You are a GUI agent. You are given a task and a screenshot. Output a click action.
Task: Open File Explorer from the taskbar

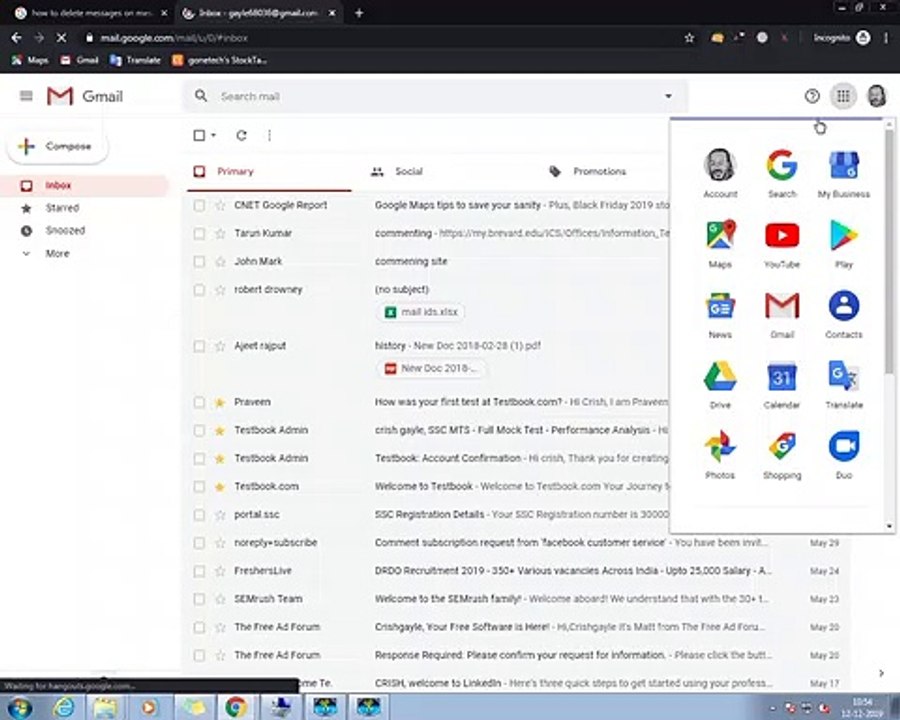pyautogui.click(x=105, y=707)
